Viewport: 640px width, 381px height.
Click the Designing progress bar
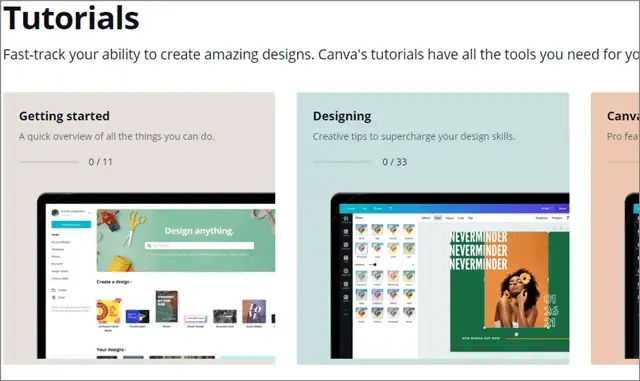[x=342, y=162]
